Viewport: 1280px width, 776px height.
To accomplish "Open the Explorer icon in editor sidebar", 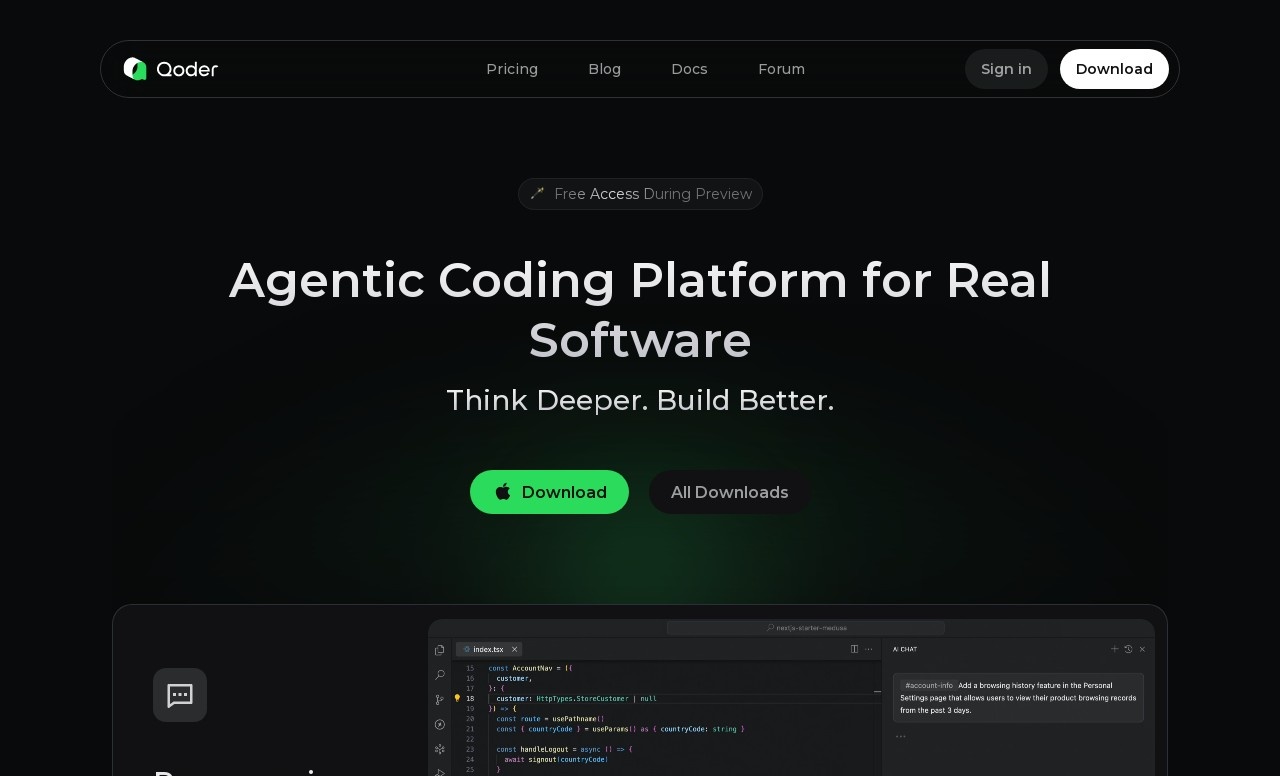I will pos(440,650).
